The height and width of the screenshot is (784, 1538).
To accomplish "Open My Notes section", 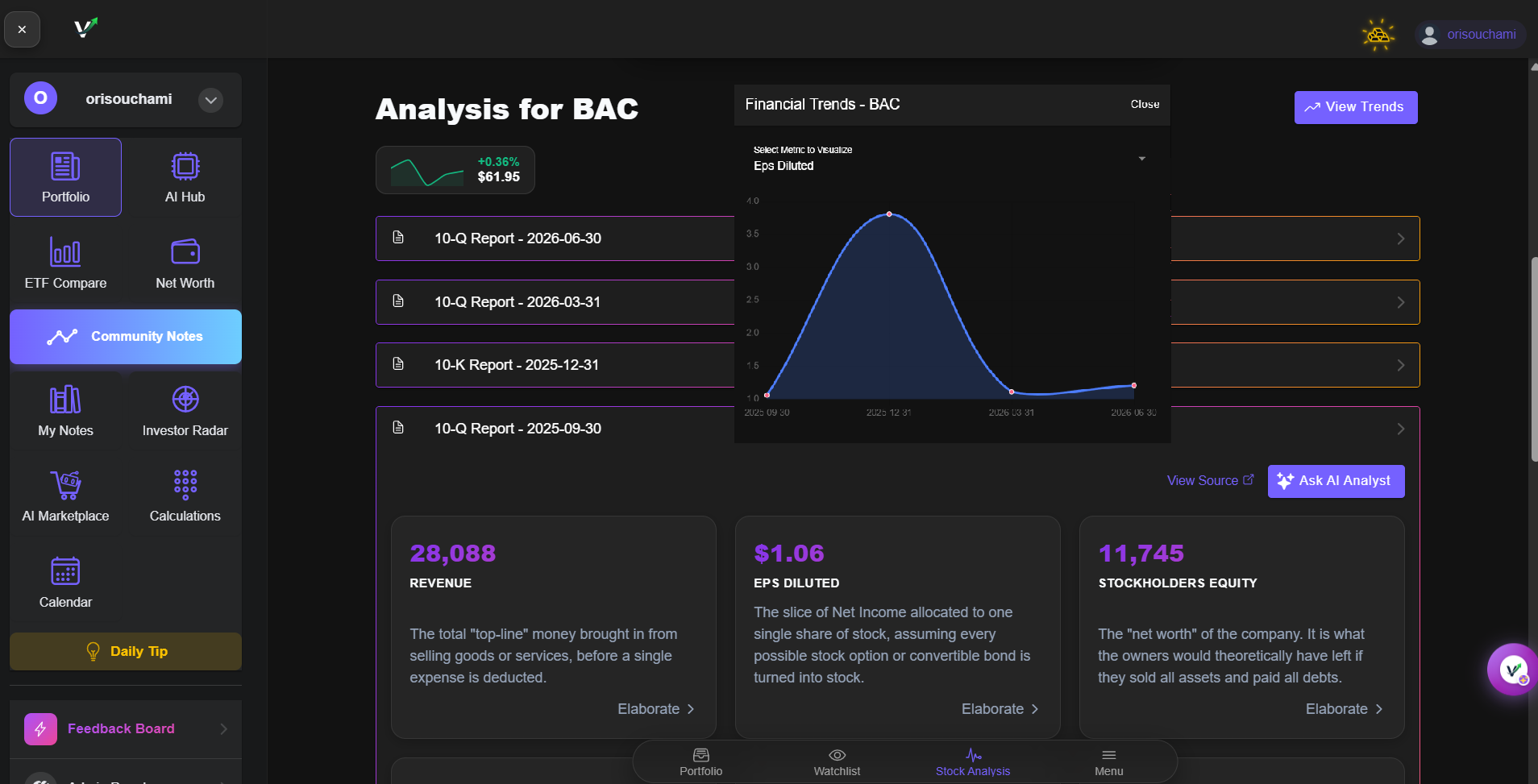I will pyautogui.click(x=65, y=411).
